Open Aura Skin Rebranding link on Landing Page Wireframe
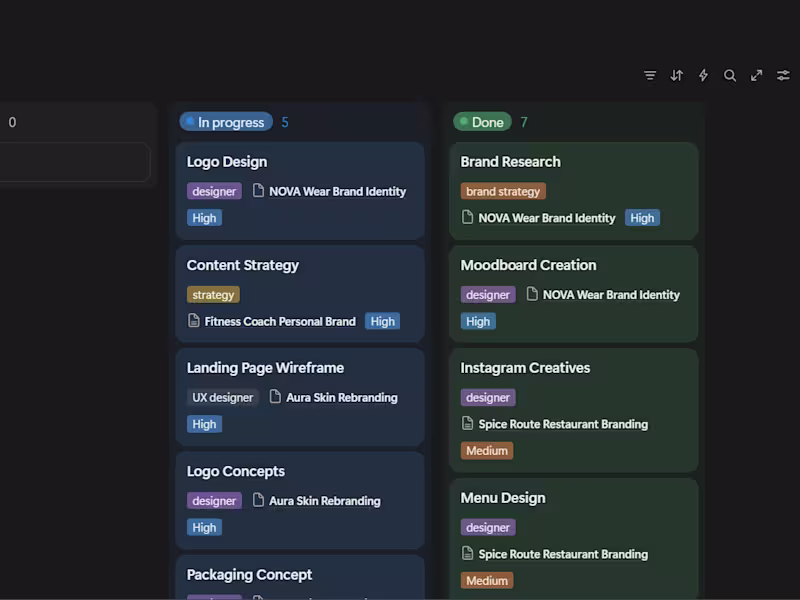Image resolution: width=800 pixels, height=600 pixels. tap(342, 397)
